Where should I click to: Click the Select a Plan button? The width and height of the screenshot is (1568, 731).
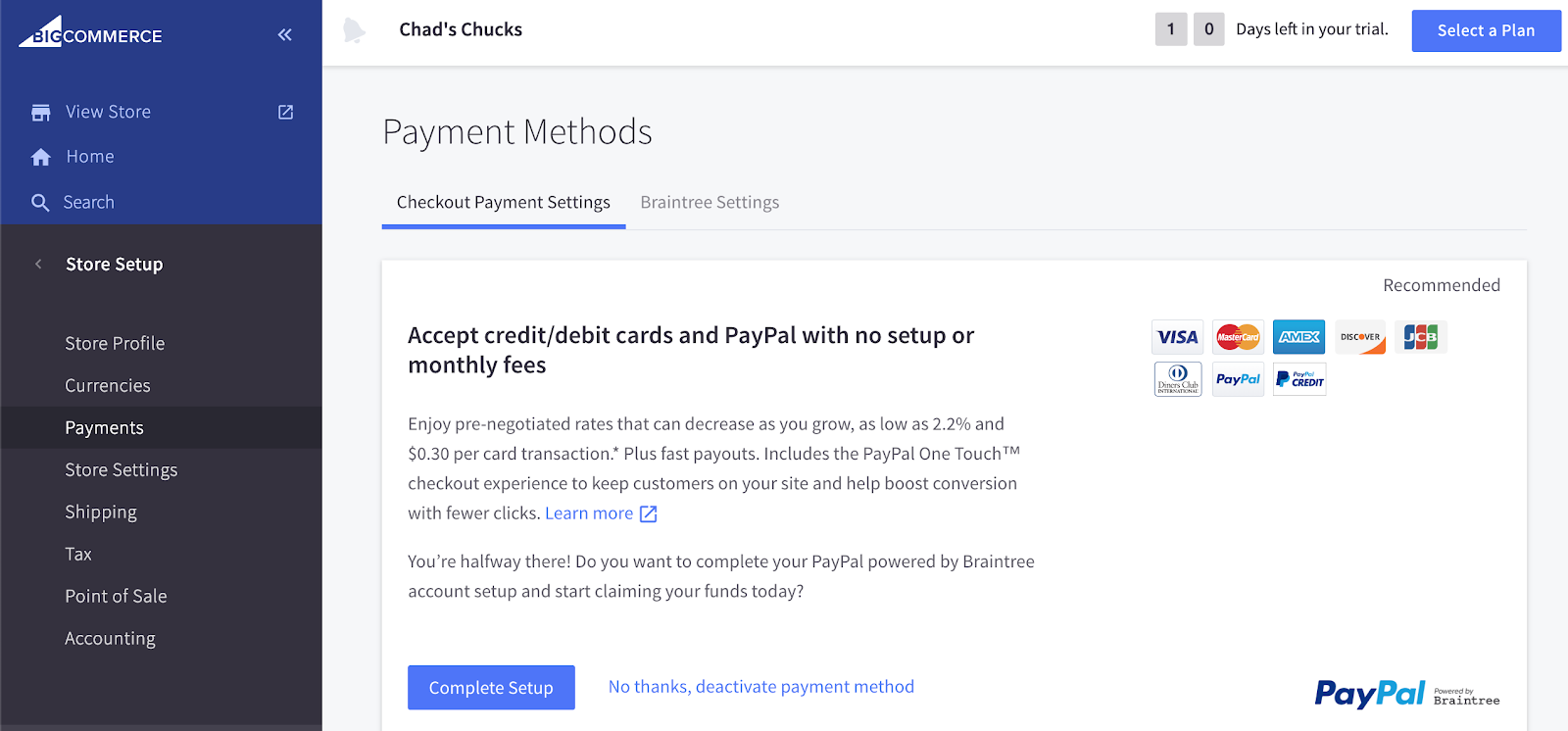coord(1486,30)
